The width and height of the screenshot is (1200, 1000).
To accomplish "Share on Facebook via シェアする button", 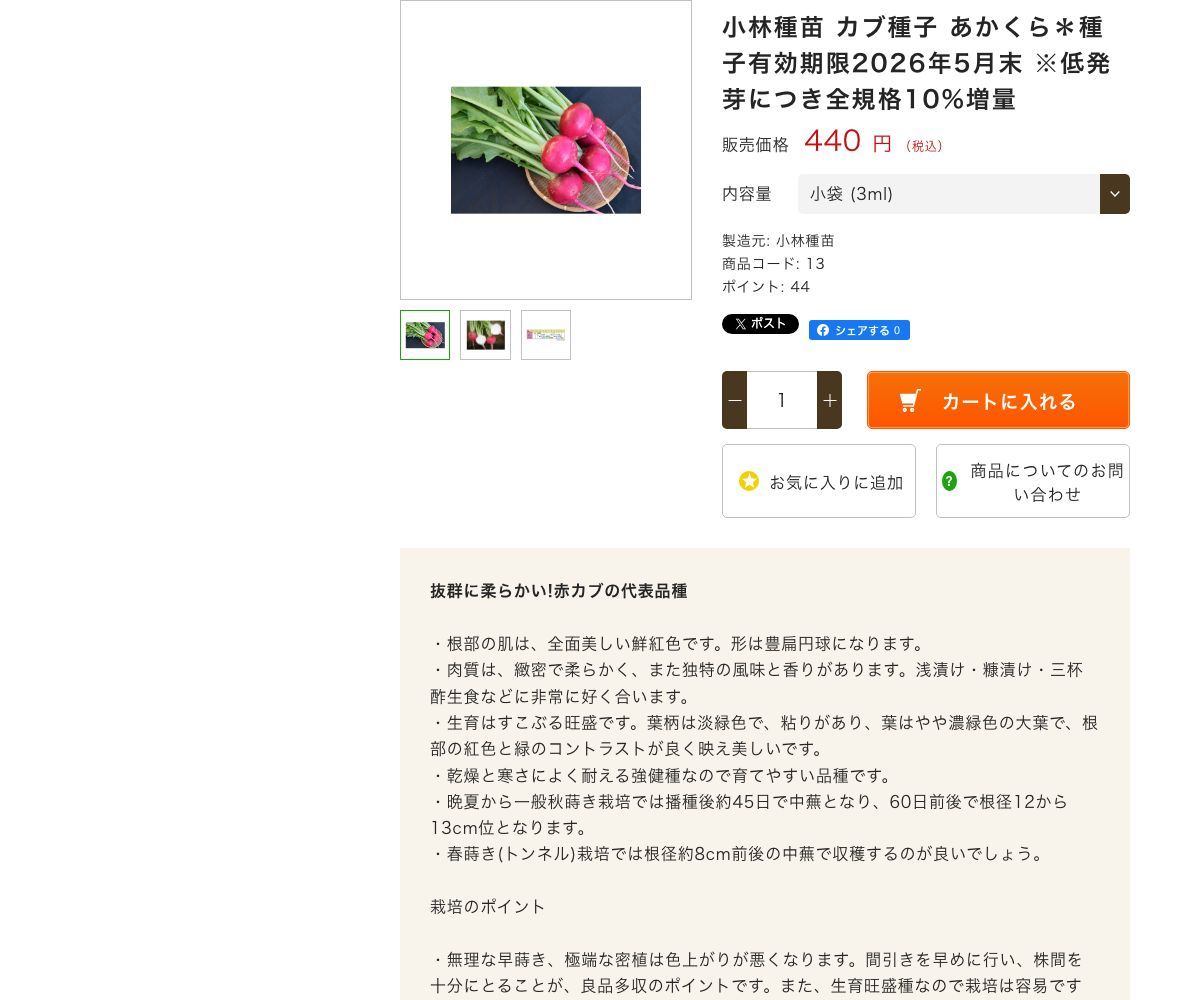I will coord(859,330).
